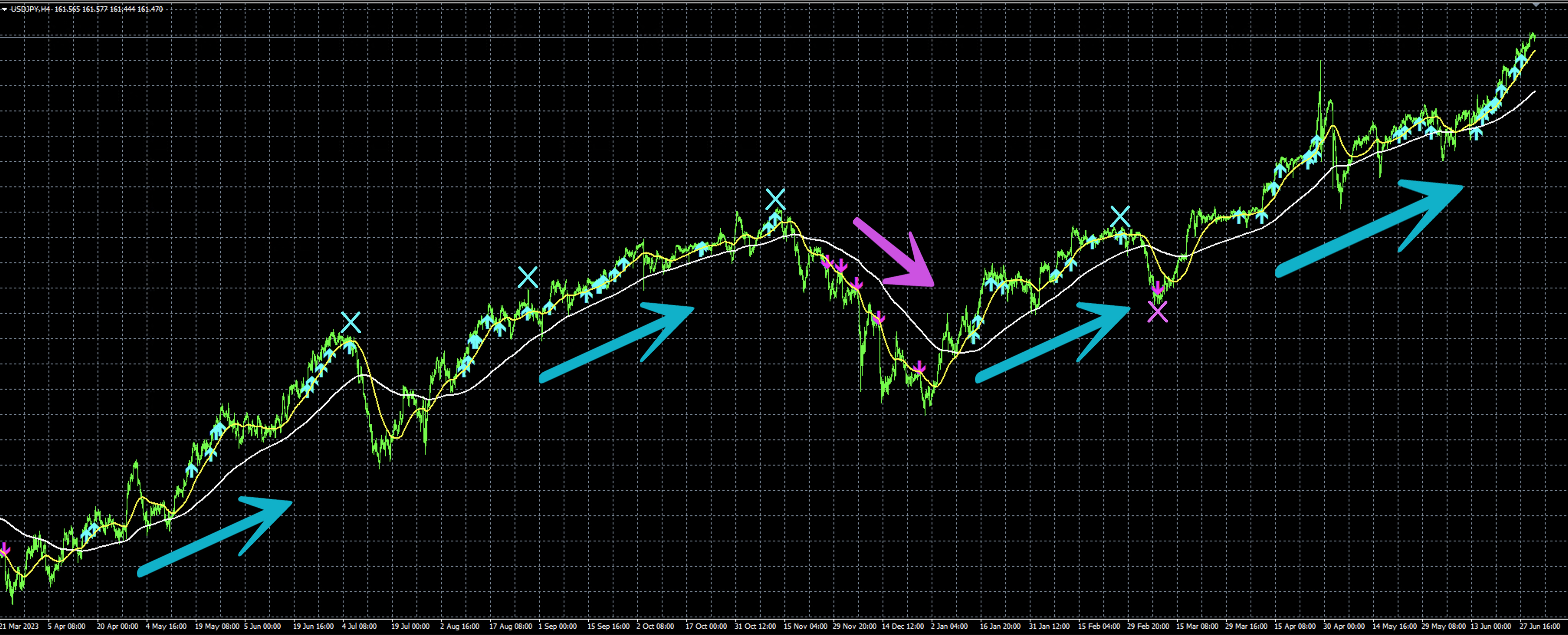This screenshot has width=1568, height=635.
Task: Click the 30 Apr 00:00 time axis label
Action: 1343,626
